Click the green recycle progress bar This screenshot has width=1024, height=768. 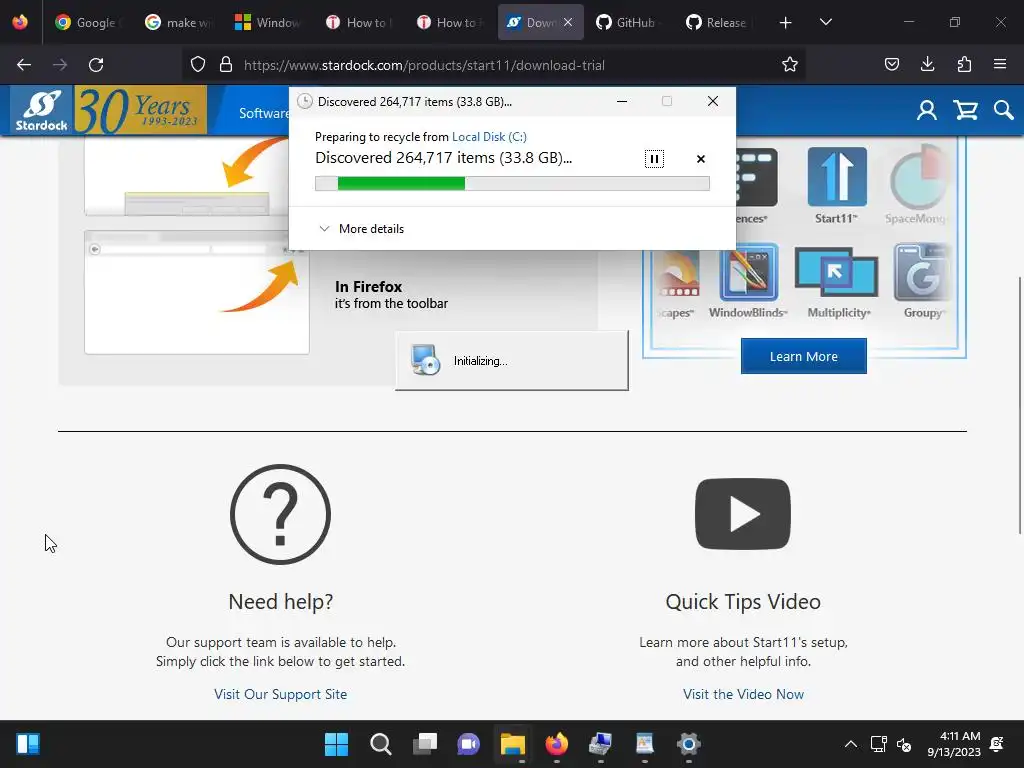(x=512, y=184)
